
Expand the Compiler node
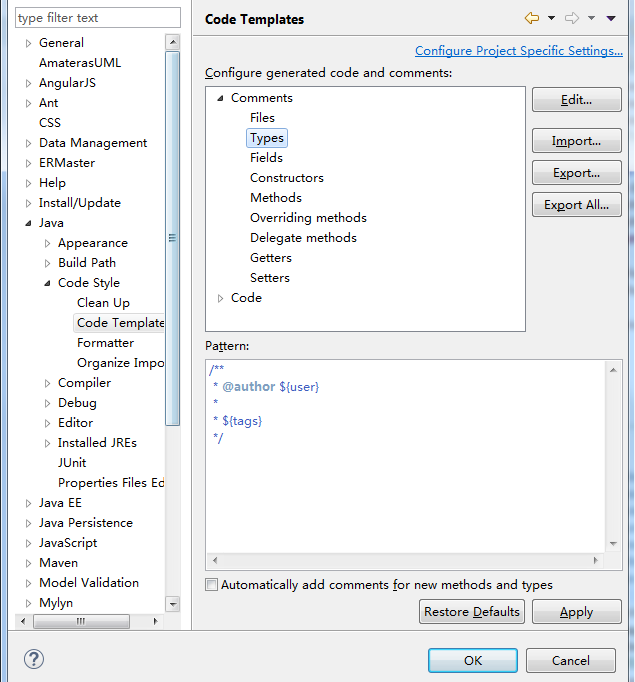click(47, 383)
